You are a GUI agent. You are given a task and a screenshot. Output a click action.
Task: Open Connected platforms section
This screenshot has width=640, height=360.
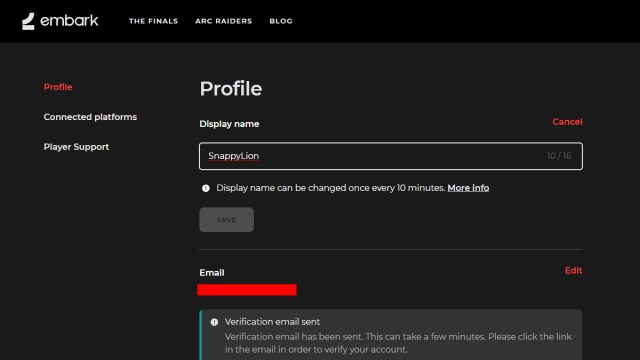click(90, 117)
